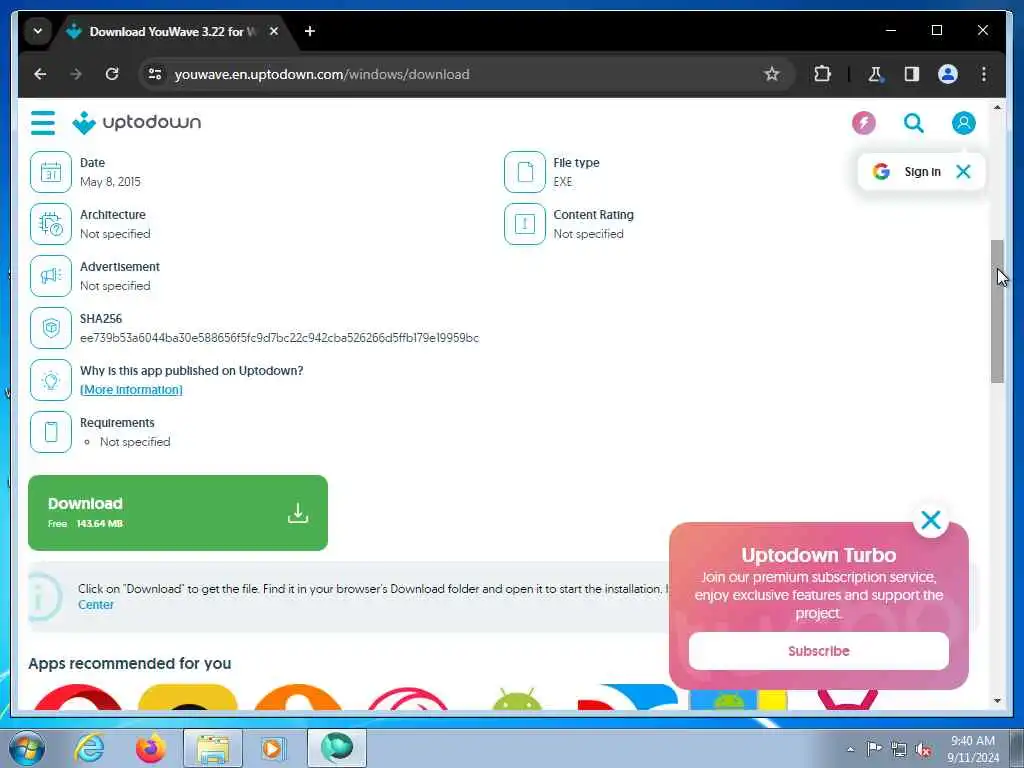Reload the current page
The image size is (1024, 768).
coord(112,74)
